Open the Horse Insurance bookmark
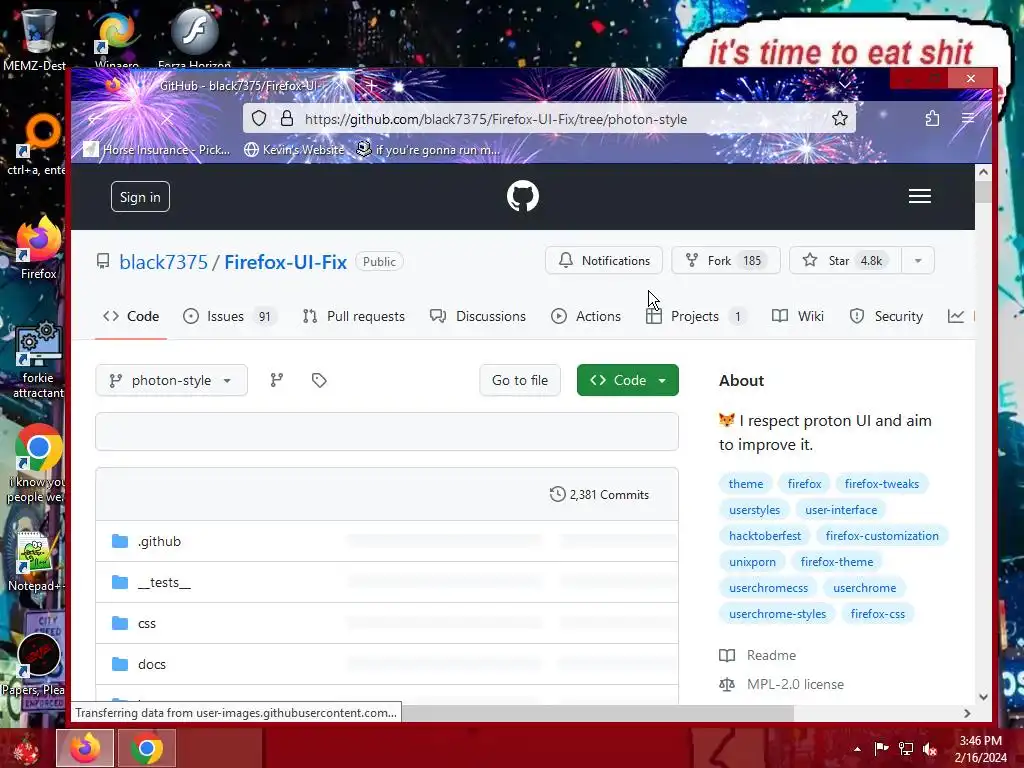The width and height of the screenshot is (1024, 768). pyautogui.click(x=157, y=150)
